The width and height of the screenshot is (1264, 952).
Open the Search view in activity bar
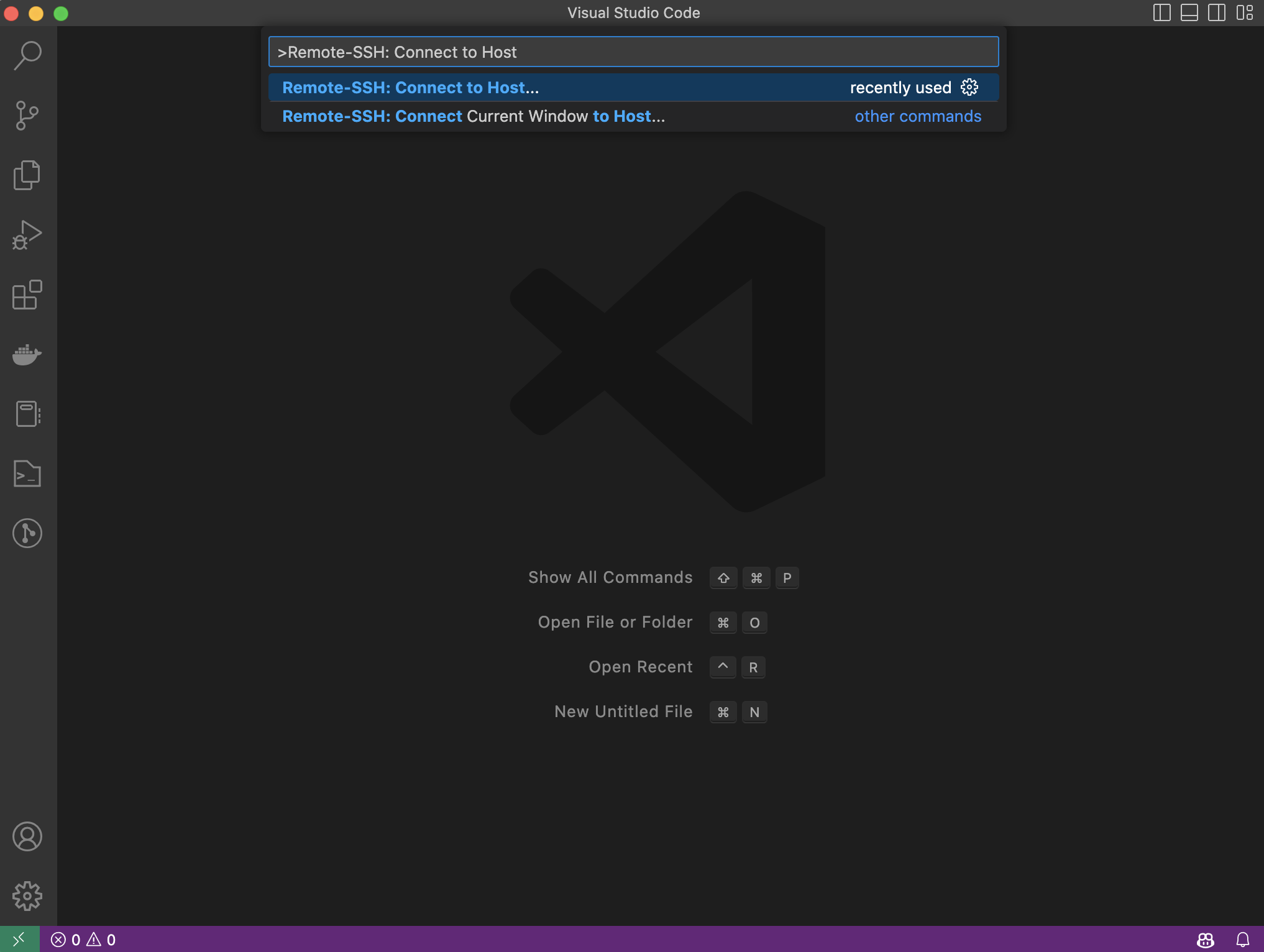(x=27, y=56)
